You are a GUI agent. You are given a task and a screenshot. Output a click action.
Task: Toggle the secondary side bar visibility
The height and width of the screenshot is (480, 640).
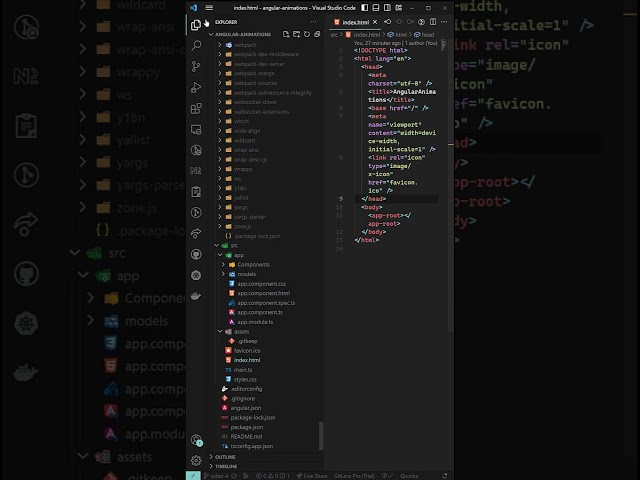(x=387, y=8)
